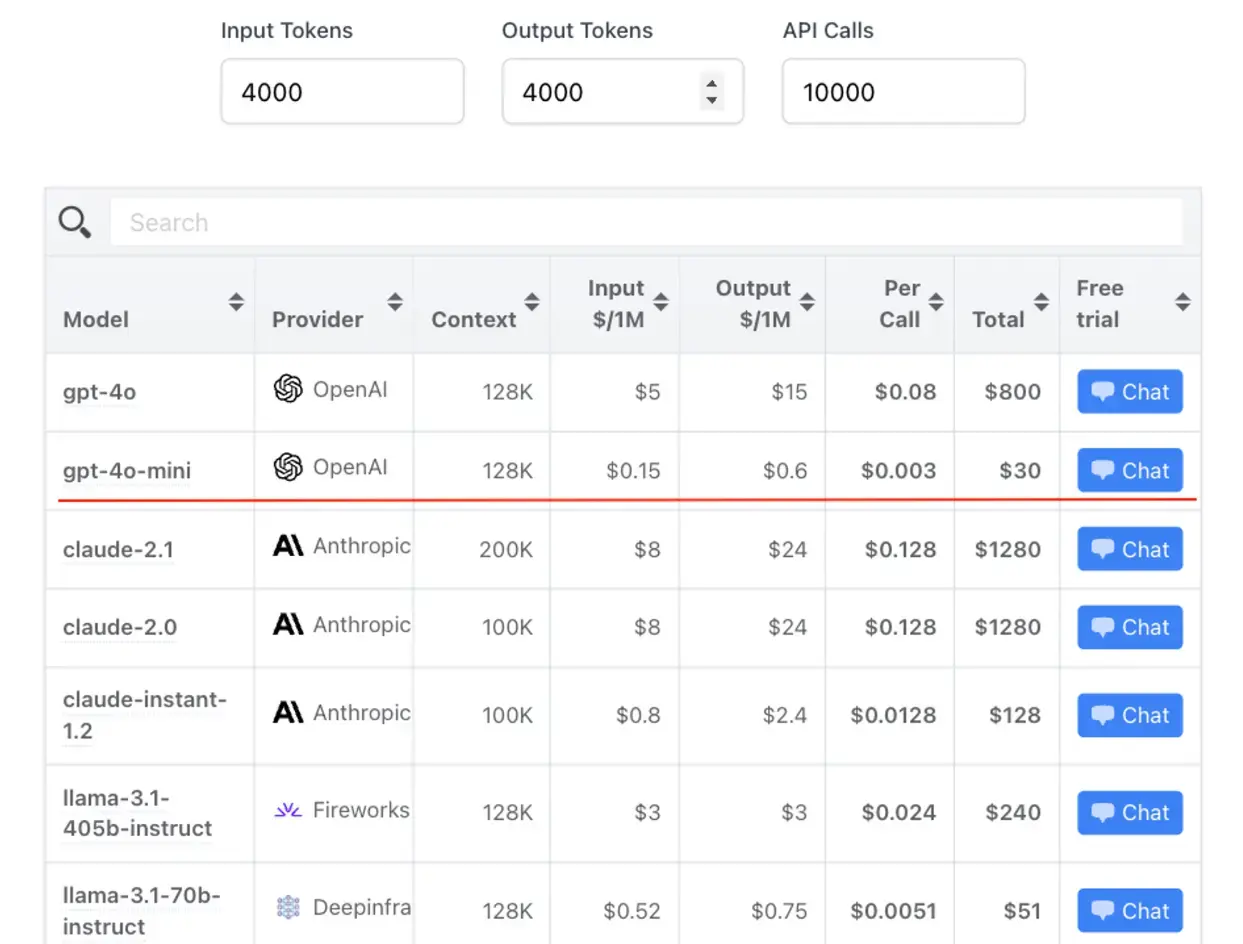Sort by Free trial column arrows
The image size is (1243, 944).
coord(1183,302)
